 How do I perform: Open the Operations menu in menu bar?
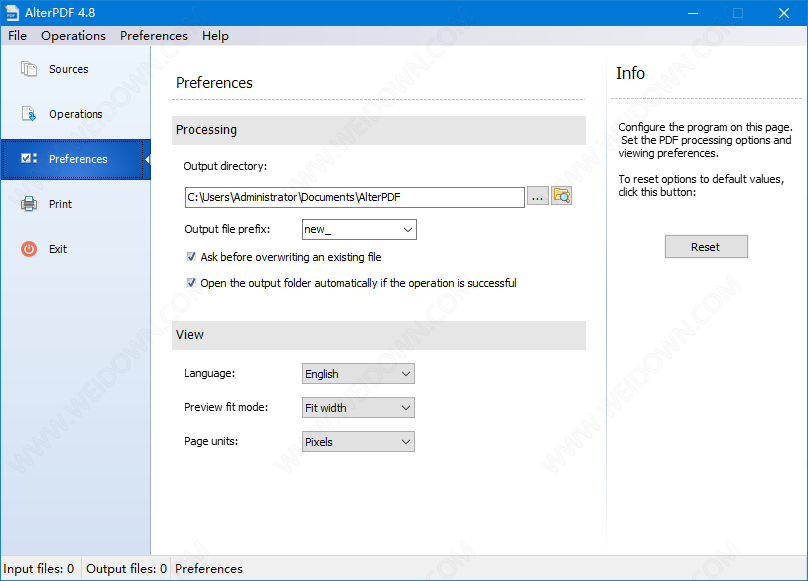pos(73,36)
